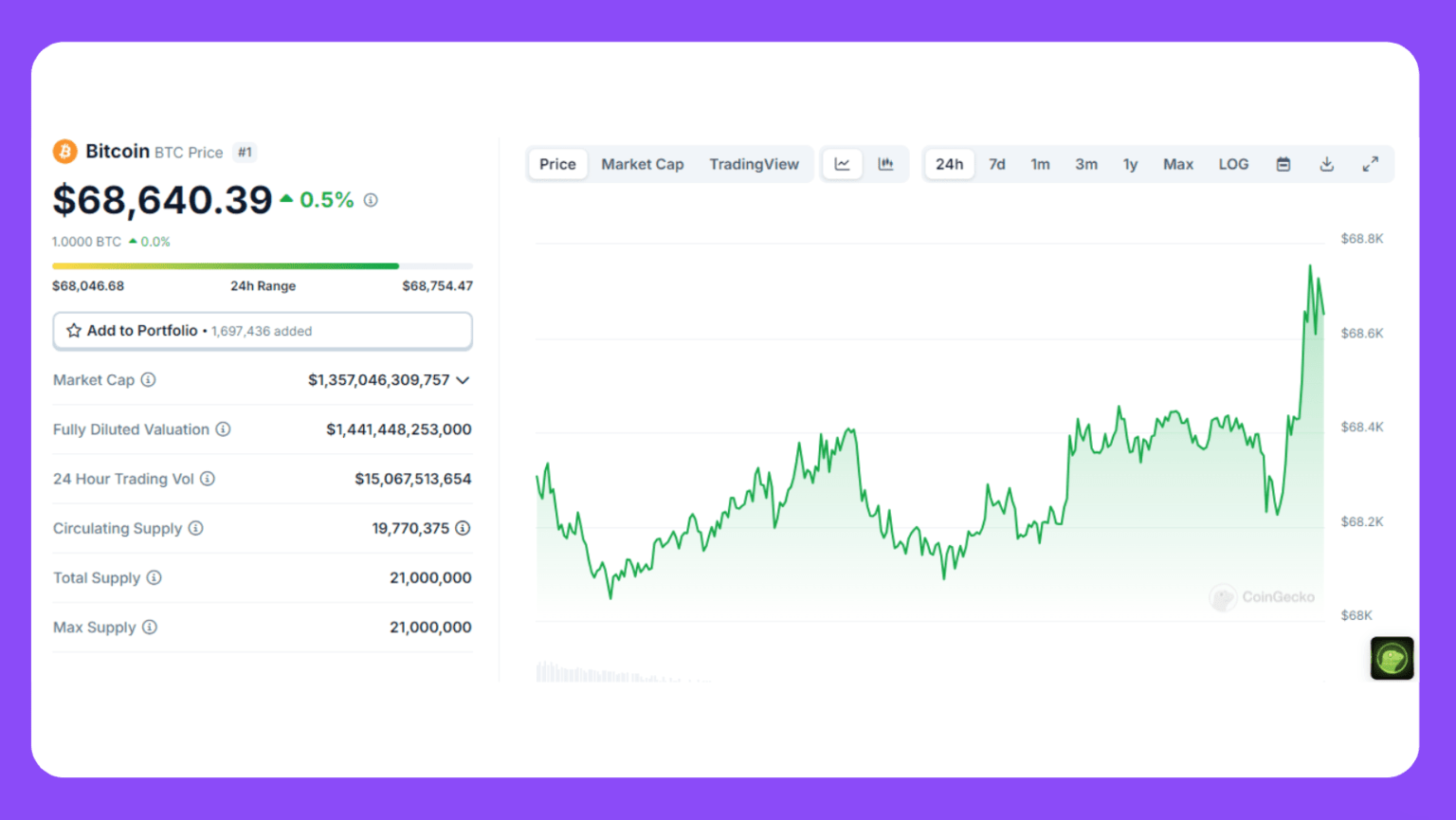Open the Market Cap info tooltip icon

click(148, 380)
